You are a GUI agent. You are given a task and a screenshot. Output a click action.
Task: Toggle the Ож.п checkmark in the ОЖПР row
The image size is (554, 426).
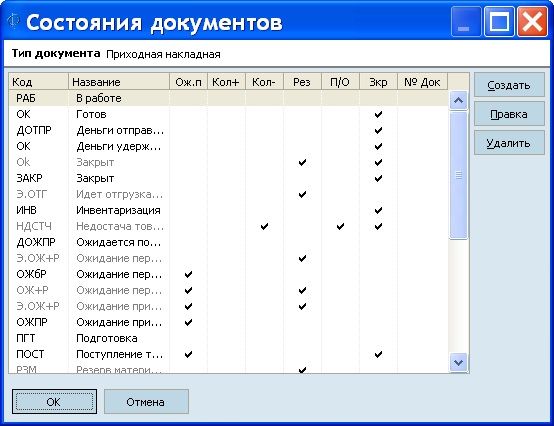[188, 322]
